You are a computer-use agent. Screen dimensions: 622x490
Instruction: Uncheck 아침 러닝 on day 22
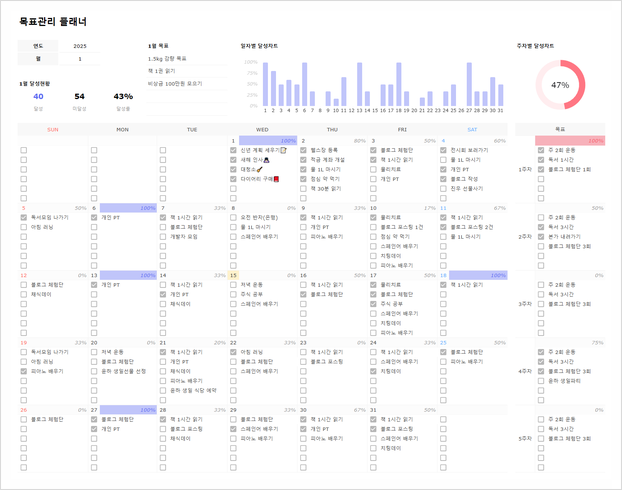(x=233, y=352)
